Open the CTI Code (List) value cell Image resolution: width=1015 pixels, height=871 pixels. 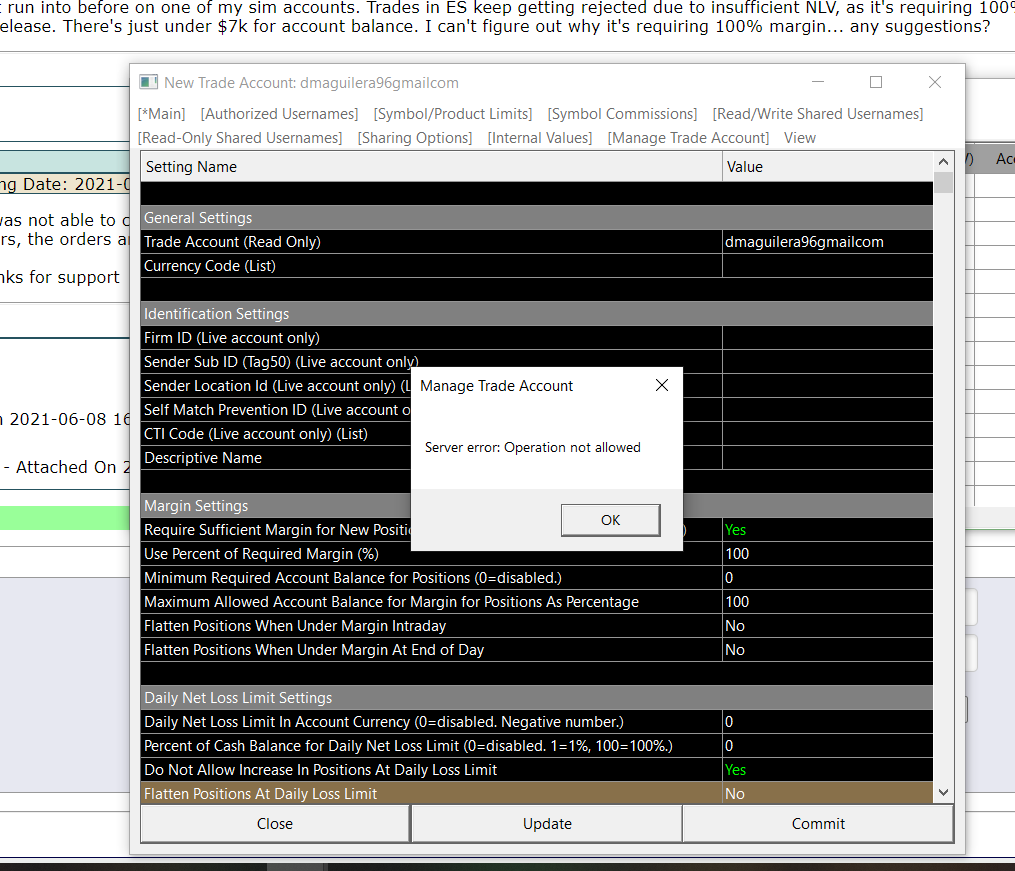[828, 434]
